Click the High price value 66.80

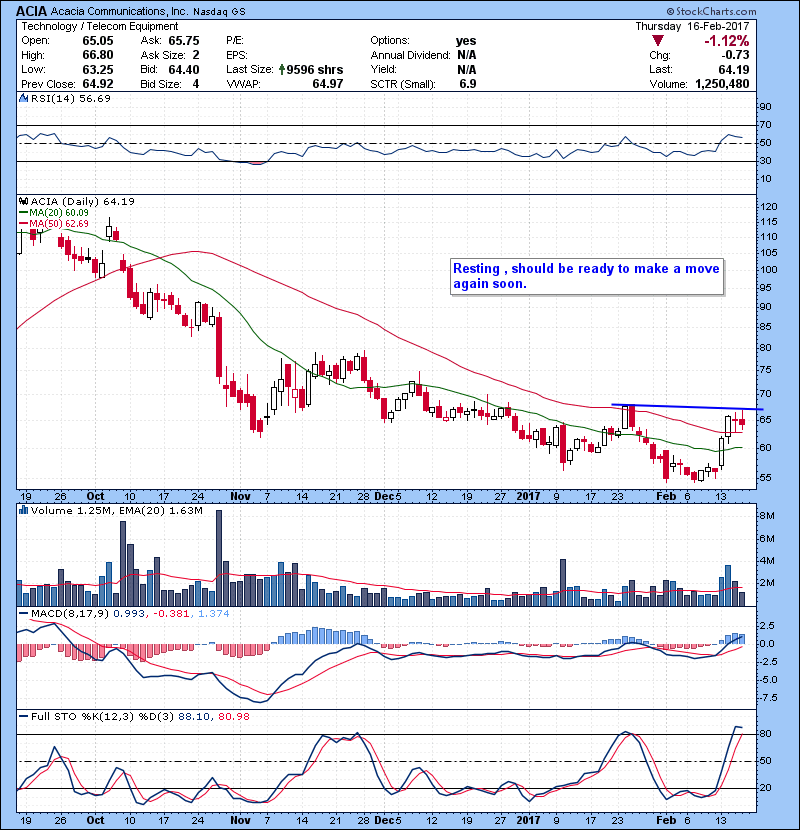(x=97, y=55)
